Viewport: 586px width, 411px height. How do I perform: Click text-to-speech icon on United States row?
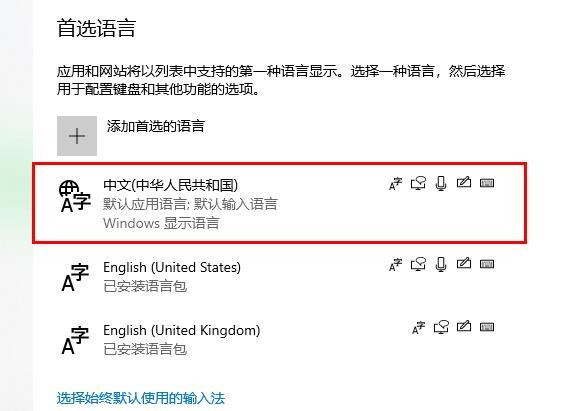[418, 264]
